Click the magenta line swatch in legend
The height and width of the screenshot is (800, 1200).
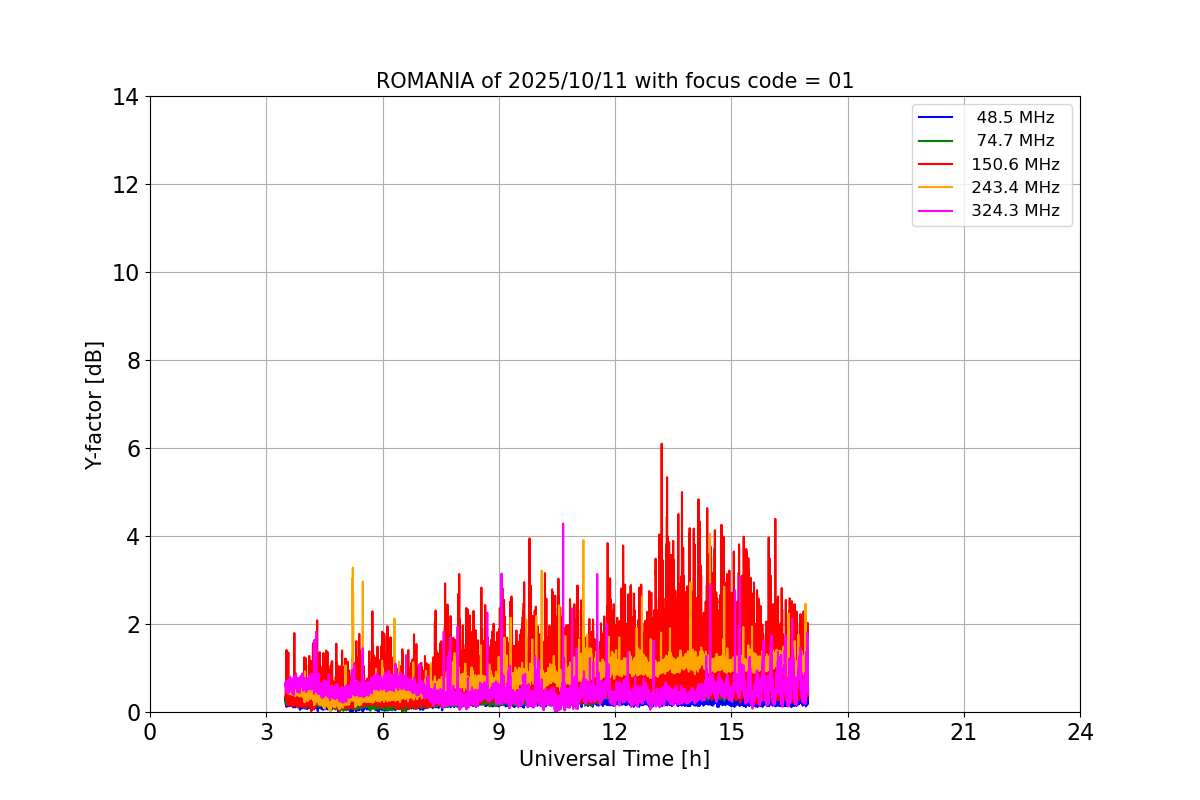[x=936, y=211]
